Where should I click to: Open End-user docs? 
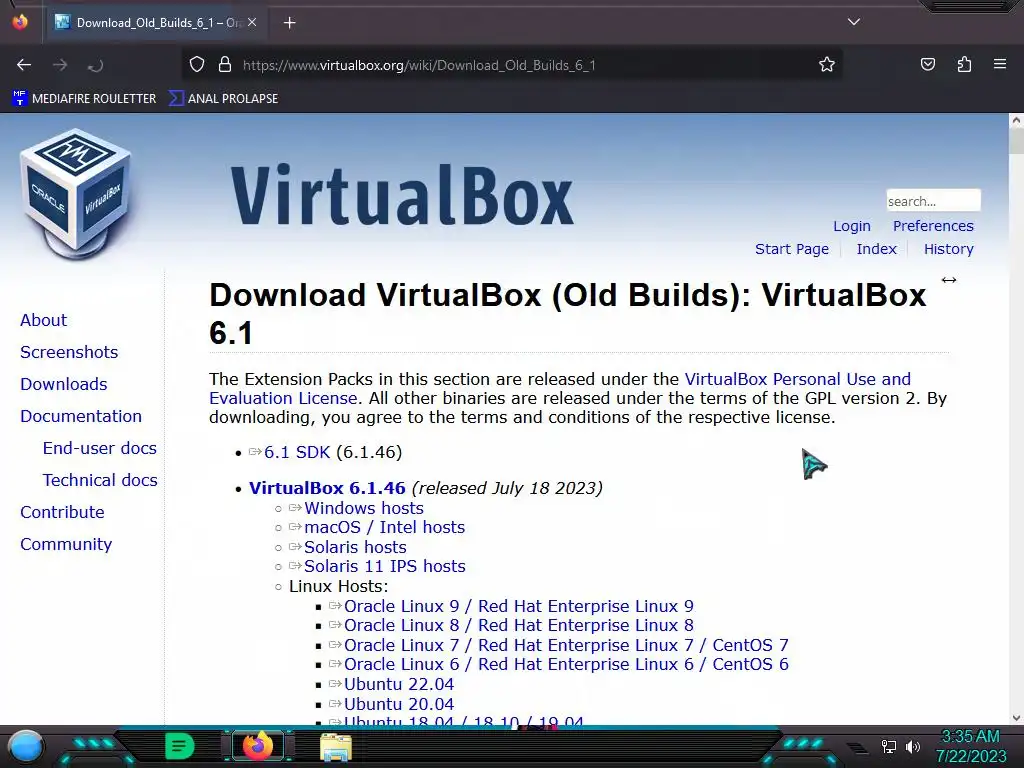(99, 449)
